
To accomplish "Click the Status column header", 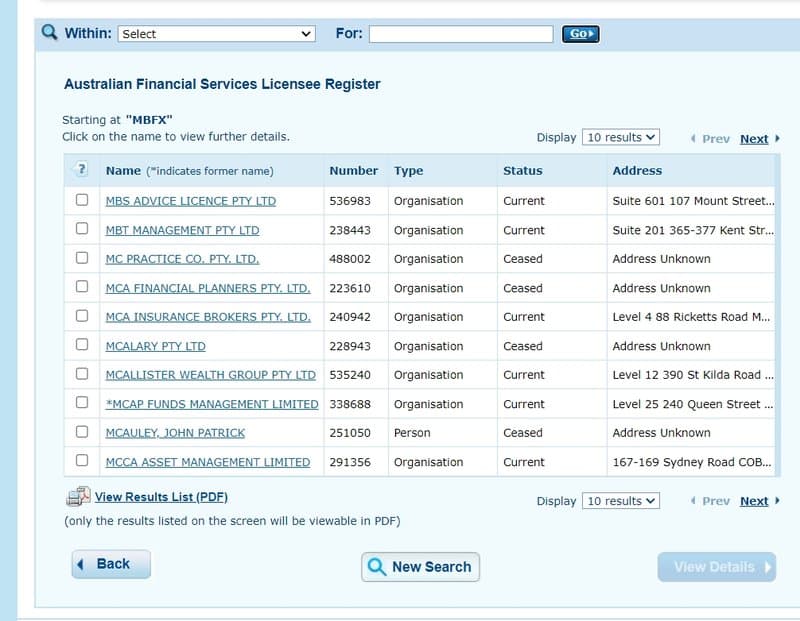I will (x=522, y=170).
